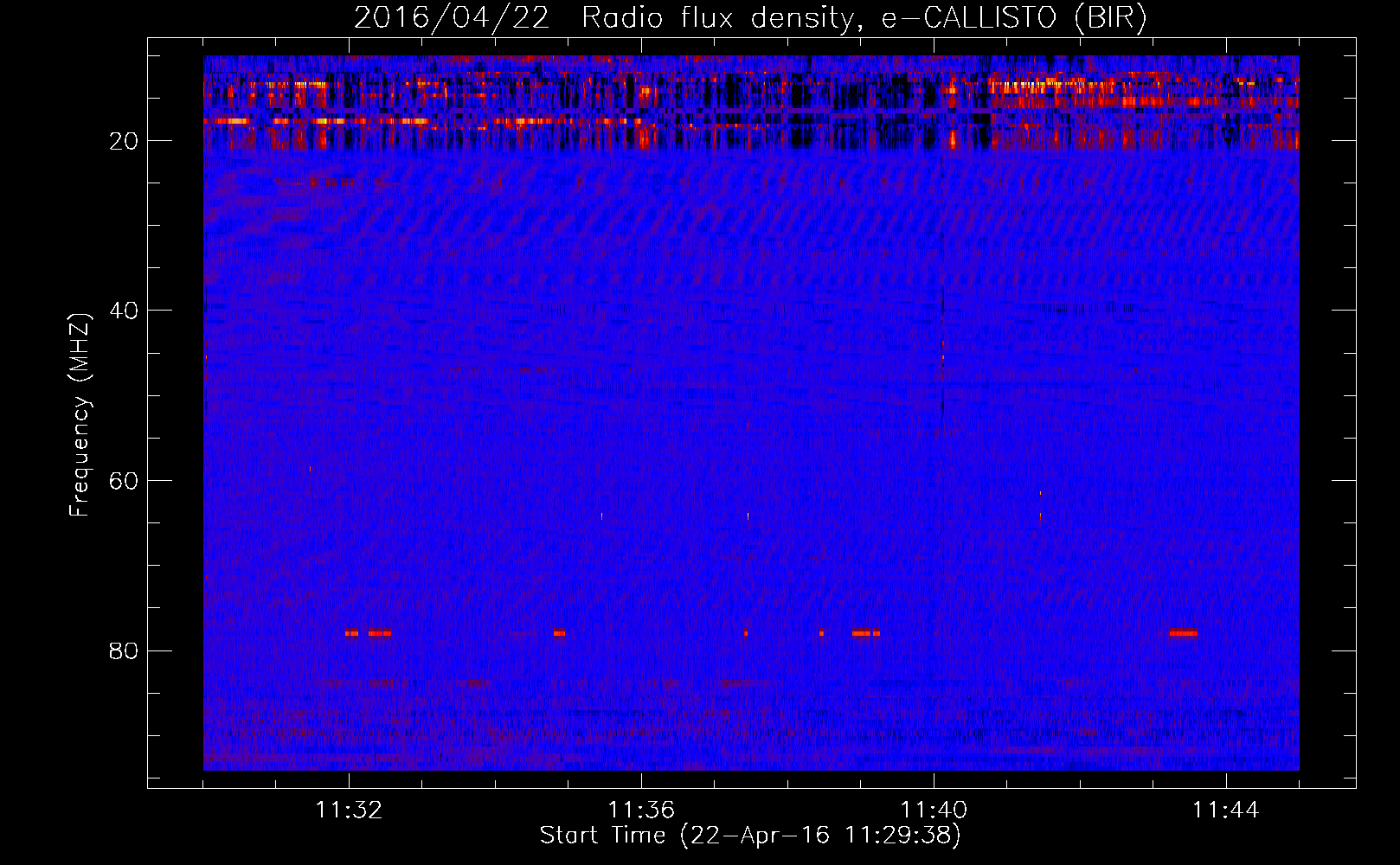
Task: Click the 11:44 time tick label
Action: [1226, 811]
